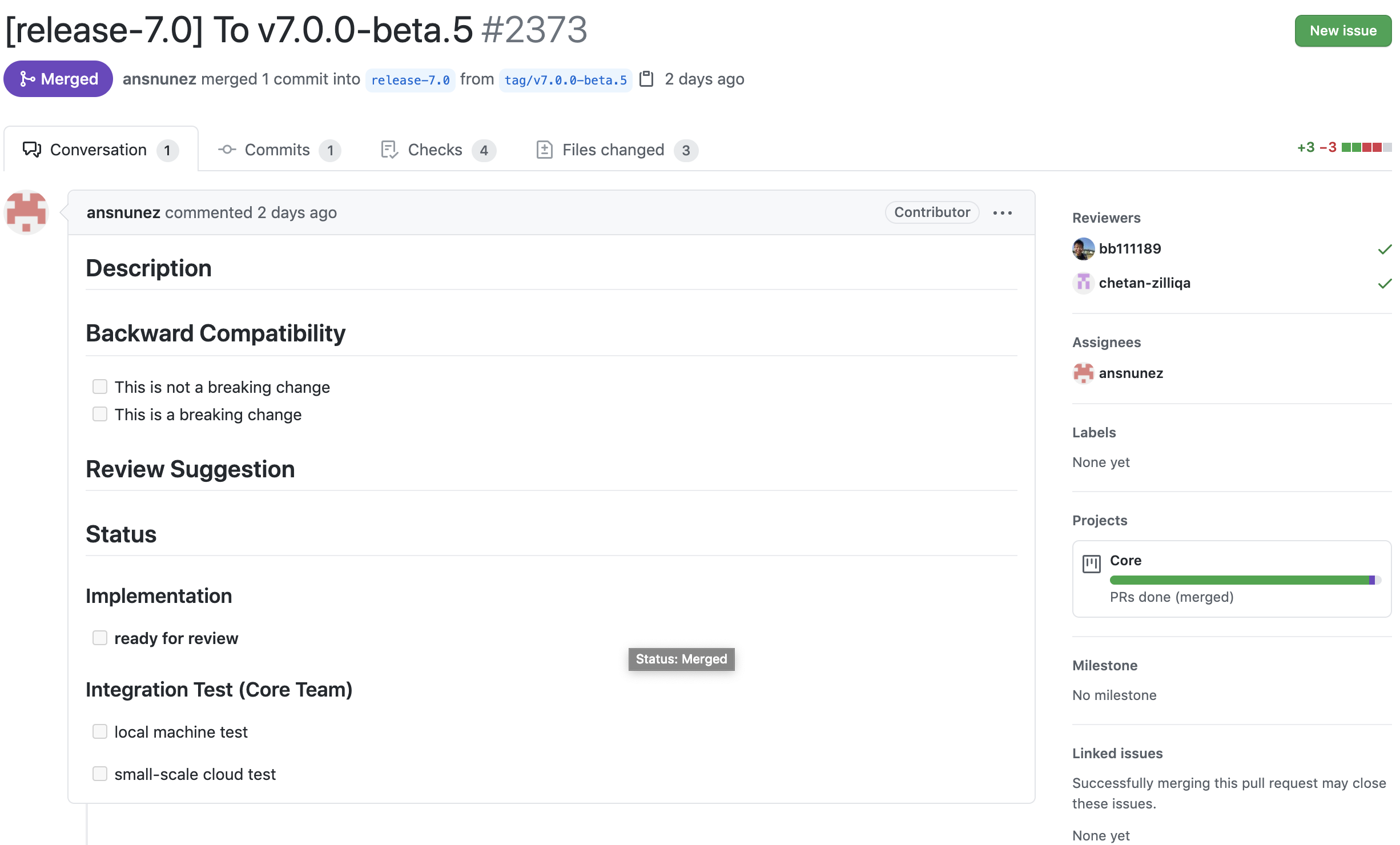The height and width of the screenshot is (845, 1400).
Task: Copy the branch name with the clipboard icon
Action: 646,79
